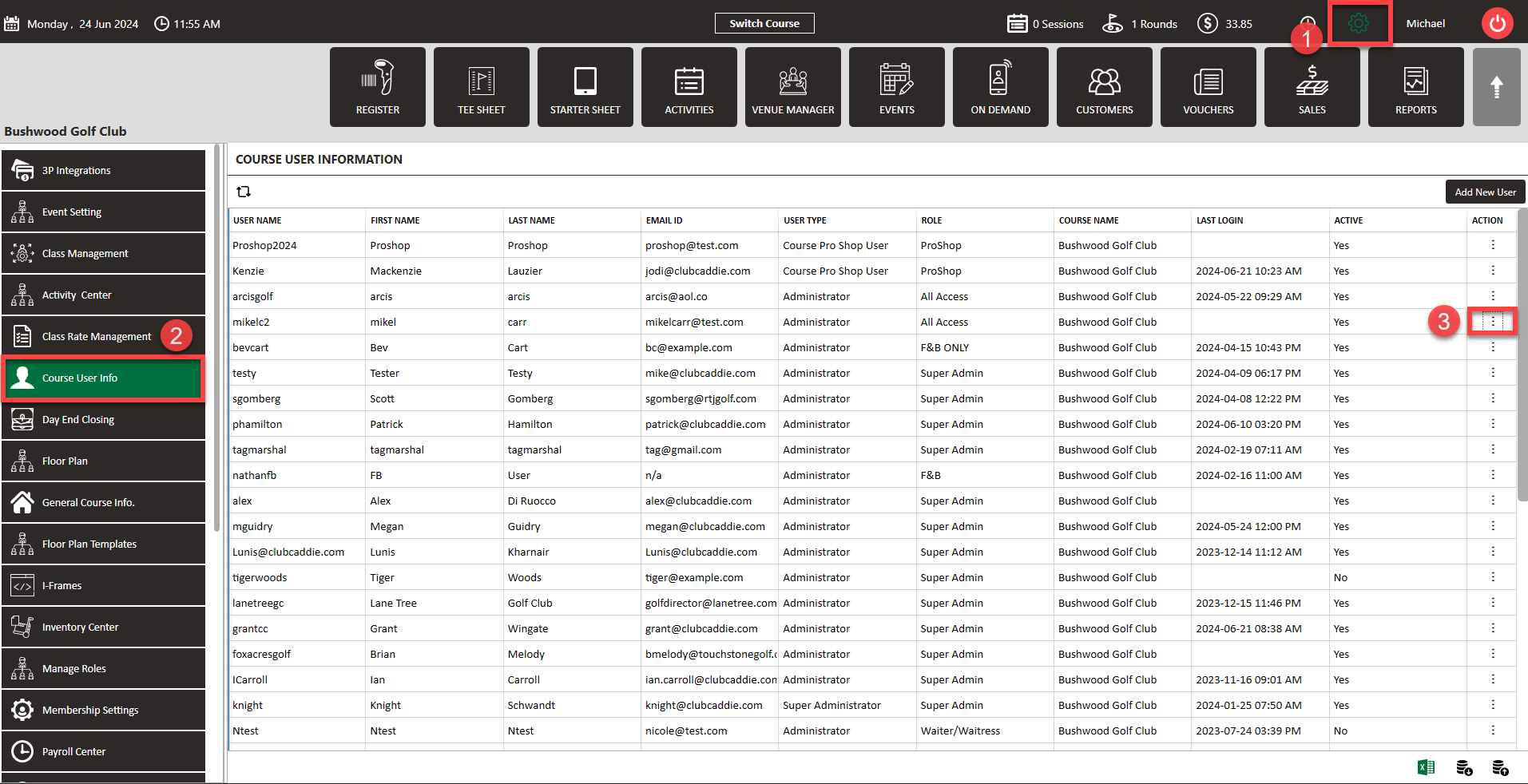Export the user list to Excel
Image resolution: width=1528 pixels, height=784 pixels.
1426,767
